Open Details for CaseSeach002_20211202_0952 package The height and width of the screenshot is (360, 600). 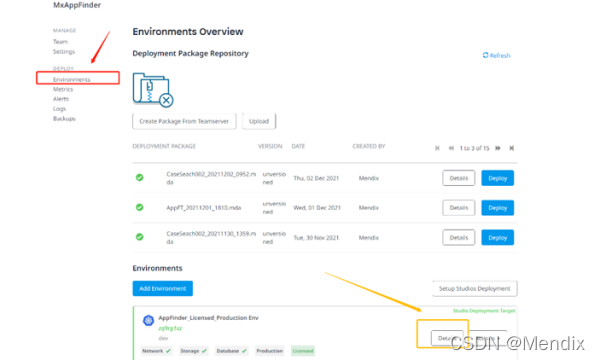coord(458,178)
